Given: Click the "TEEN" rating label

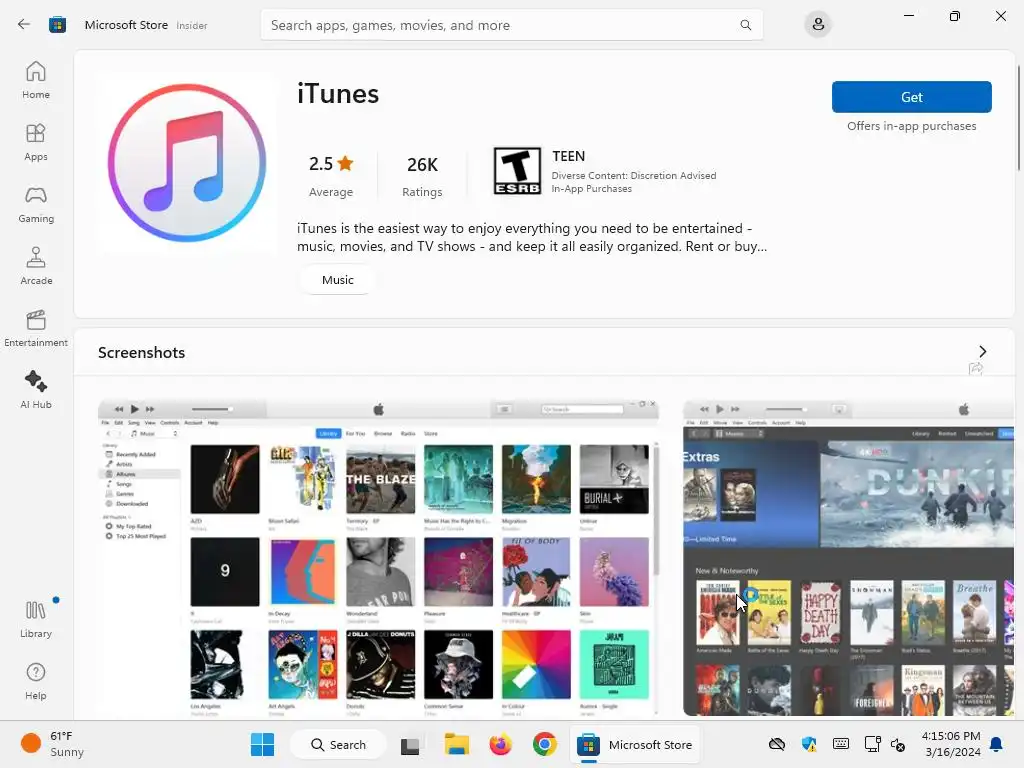Looking at the screenshot, I should [568, 156].
